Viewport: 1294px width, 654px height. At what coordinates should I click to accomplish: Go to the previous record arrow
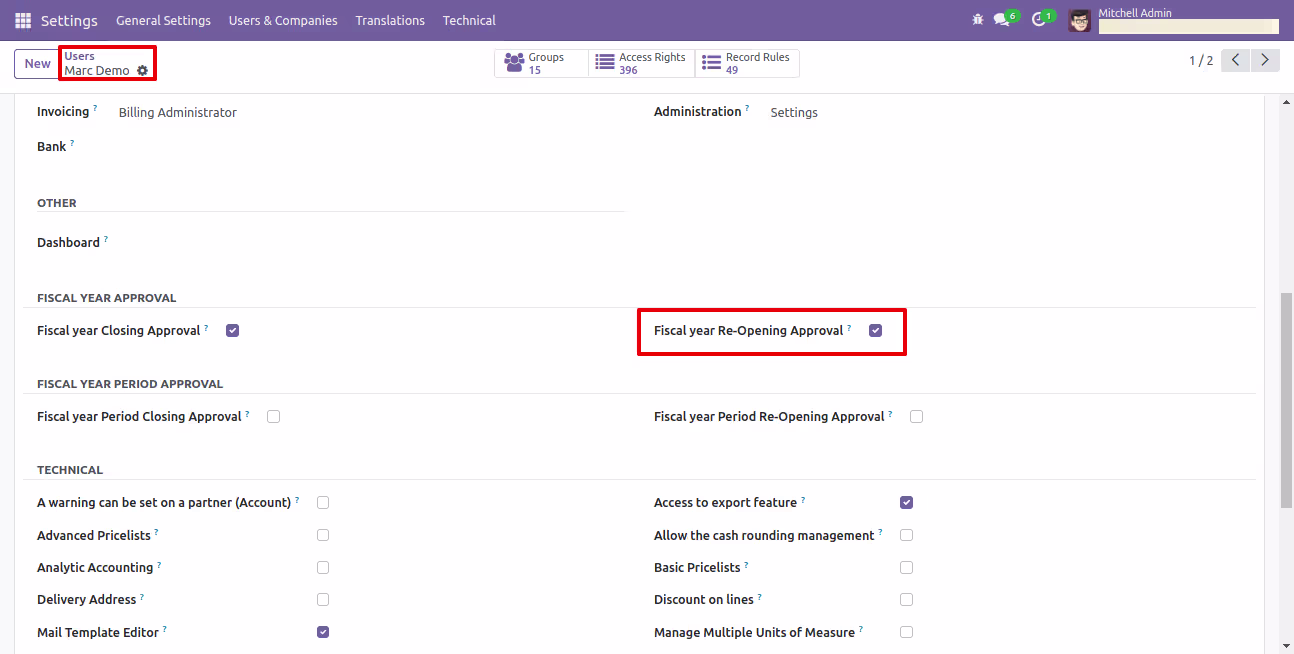point(1237,60)
